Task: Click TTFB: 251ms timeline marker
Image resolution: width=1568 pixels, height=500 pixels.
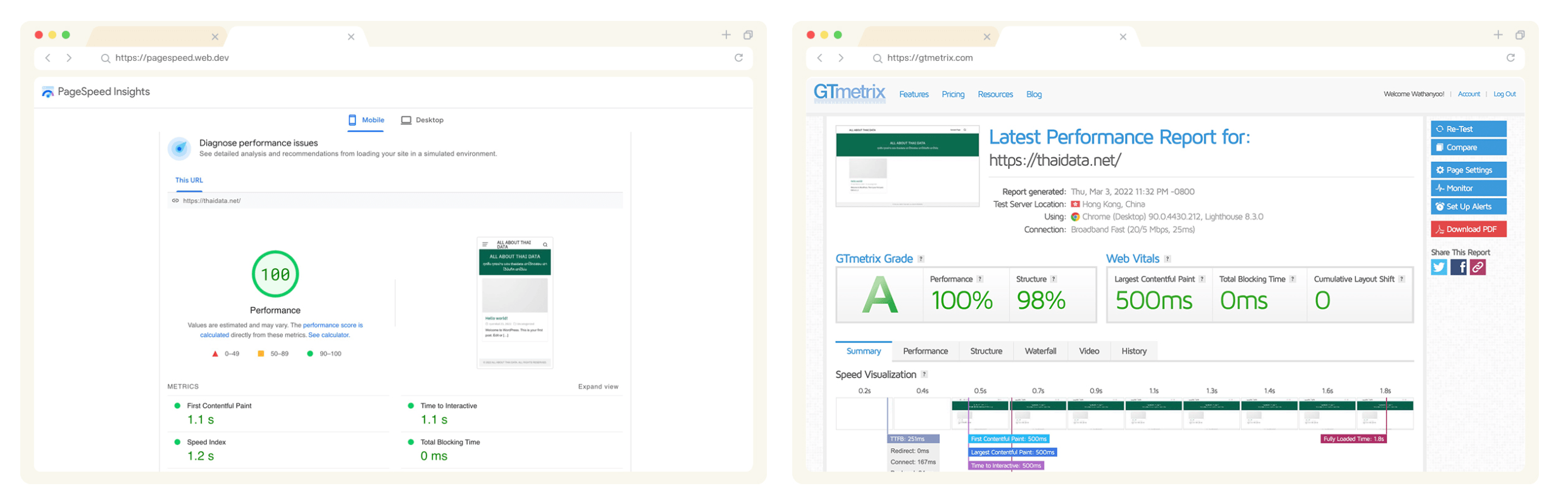Action: pyautogui.click(x=913, y=439)
